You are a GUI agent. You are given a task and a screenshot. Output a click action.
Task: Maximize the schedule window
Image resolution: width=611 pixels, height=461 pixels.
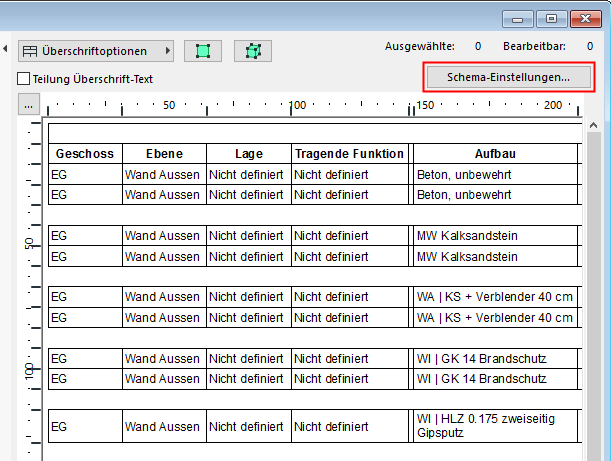551,19
